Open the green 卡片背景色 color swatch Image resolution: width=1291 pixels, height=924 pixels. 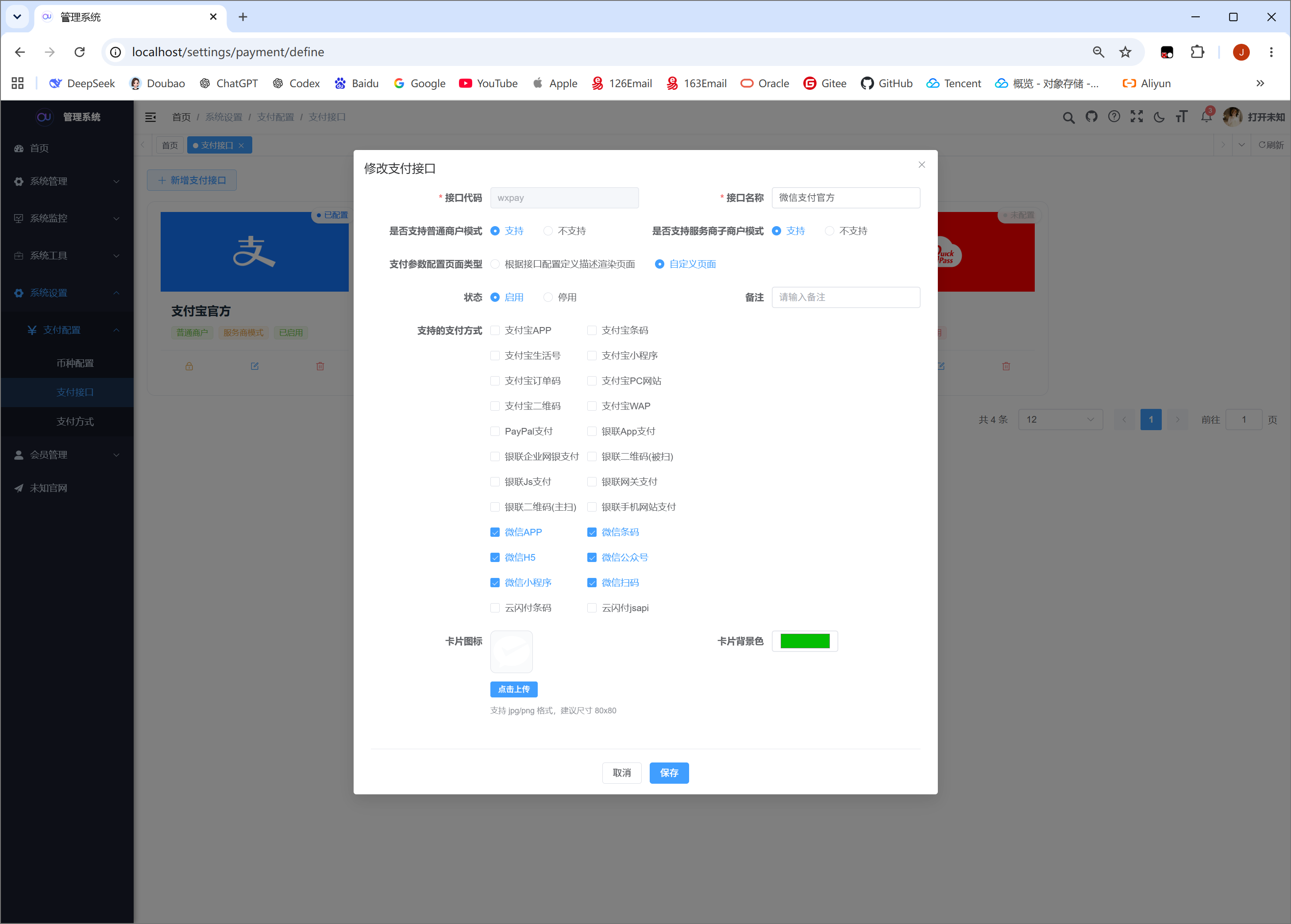(805, 641)
